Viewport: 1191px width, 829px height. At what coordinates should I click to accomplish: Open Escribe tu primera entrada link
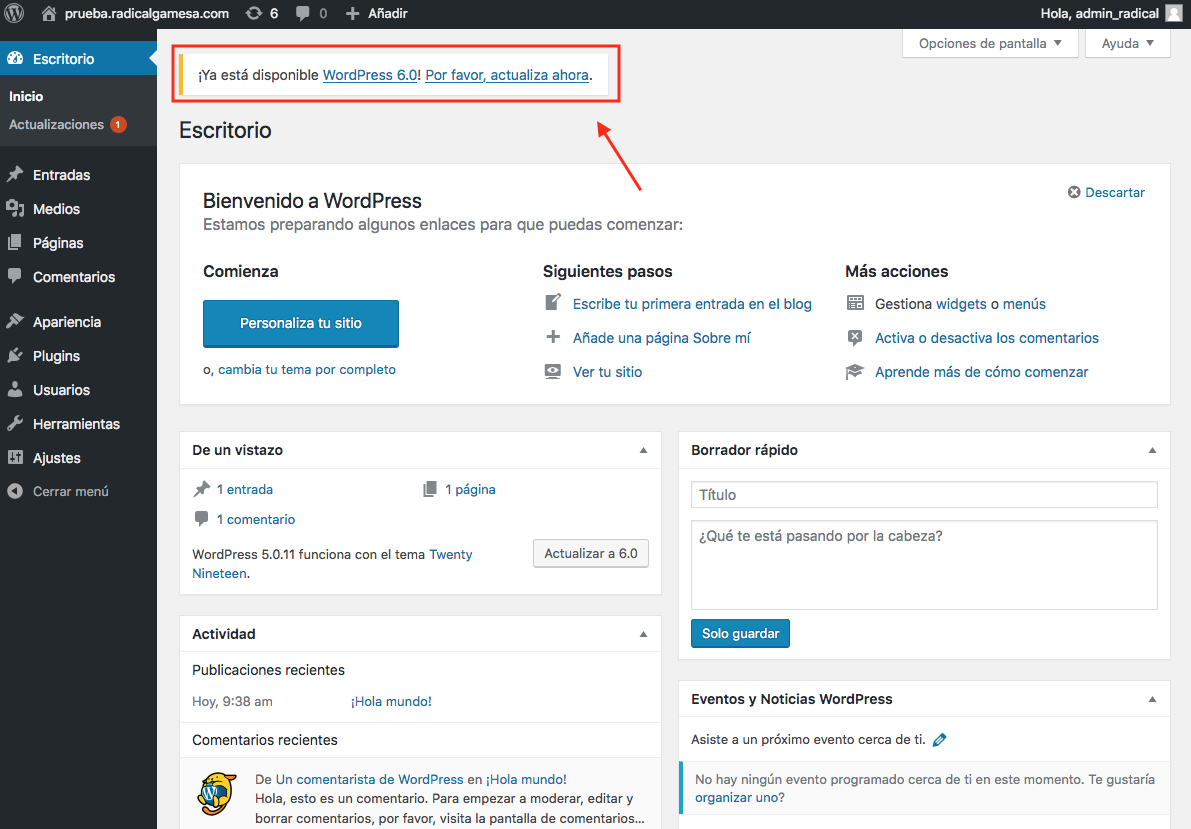click(692, 304)
